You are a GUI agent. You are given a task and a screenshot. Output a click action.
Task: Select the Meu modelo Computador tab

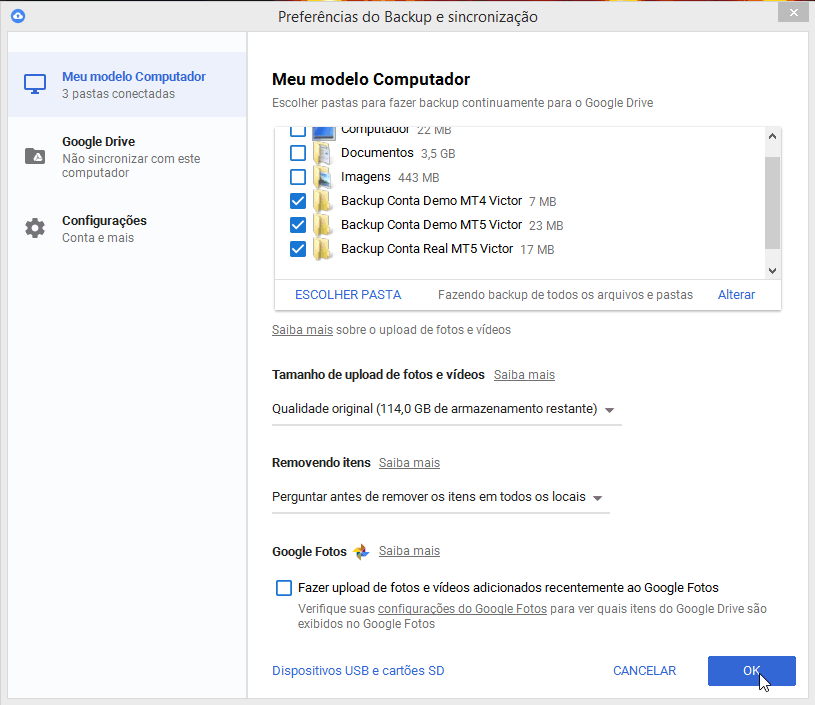pos(127,84)
